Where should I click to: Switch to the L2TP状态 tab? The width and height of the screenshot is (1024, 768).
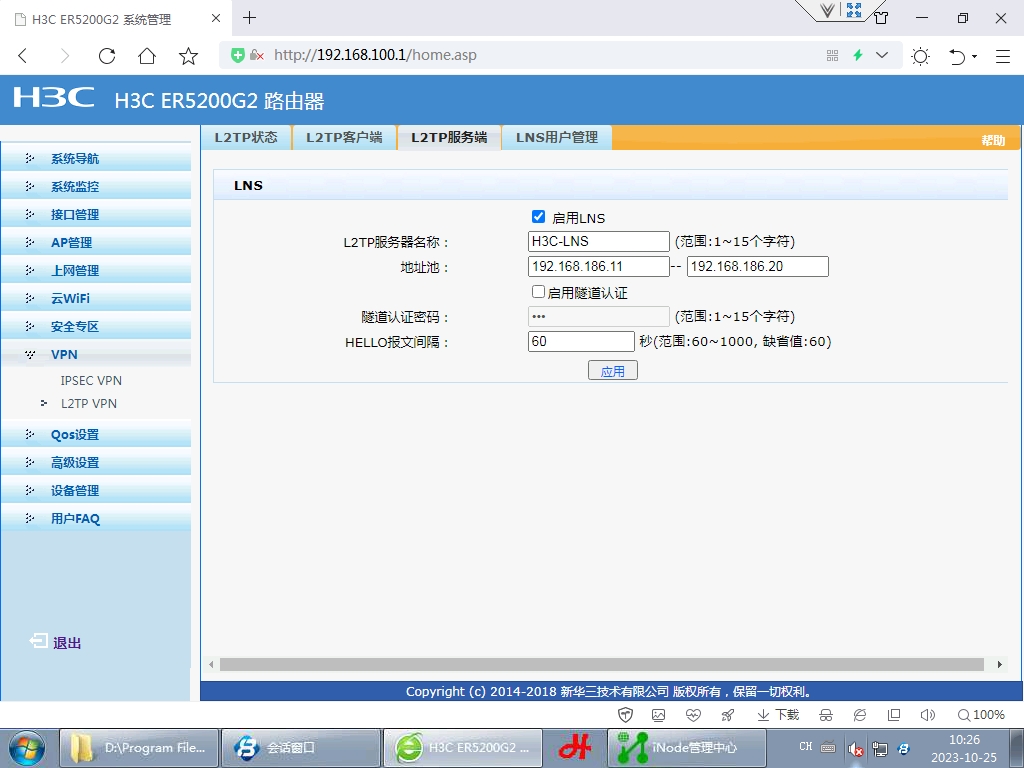pos(246,137)
